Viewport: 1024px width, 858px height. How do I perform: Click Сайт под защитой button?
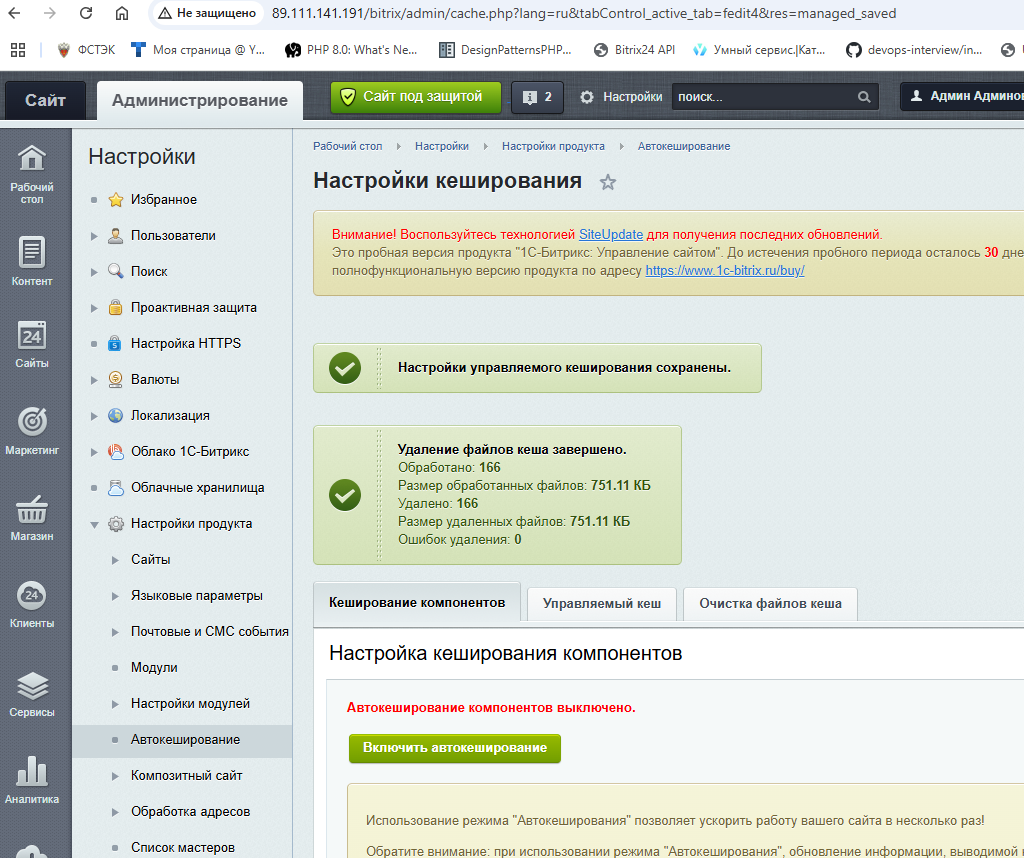pyautogui.click(x=415, y=97)
